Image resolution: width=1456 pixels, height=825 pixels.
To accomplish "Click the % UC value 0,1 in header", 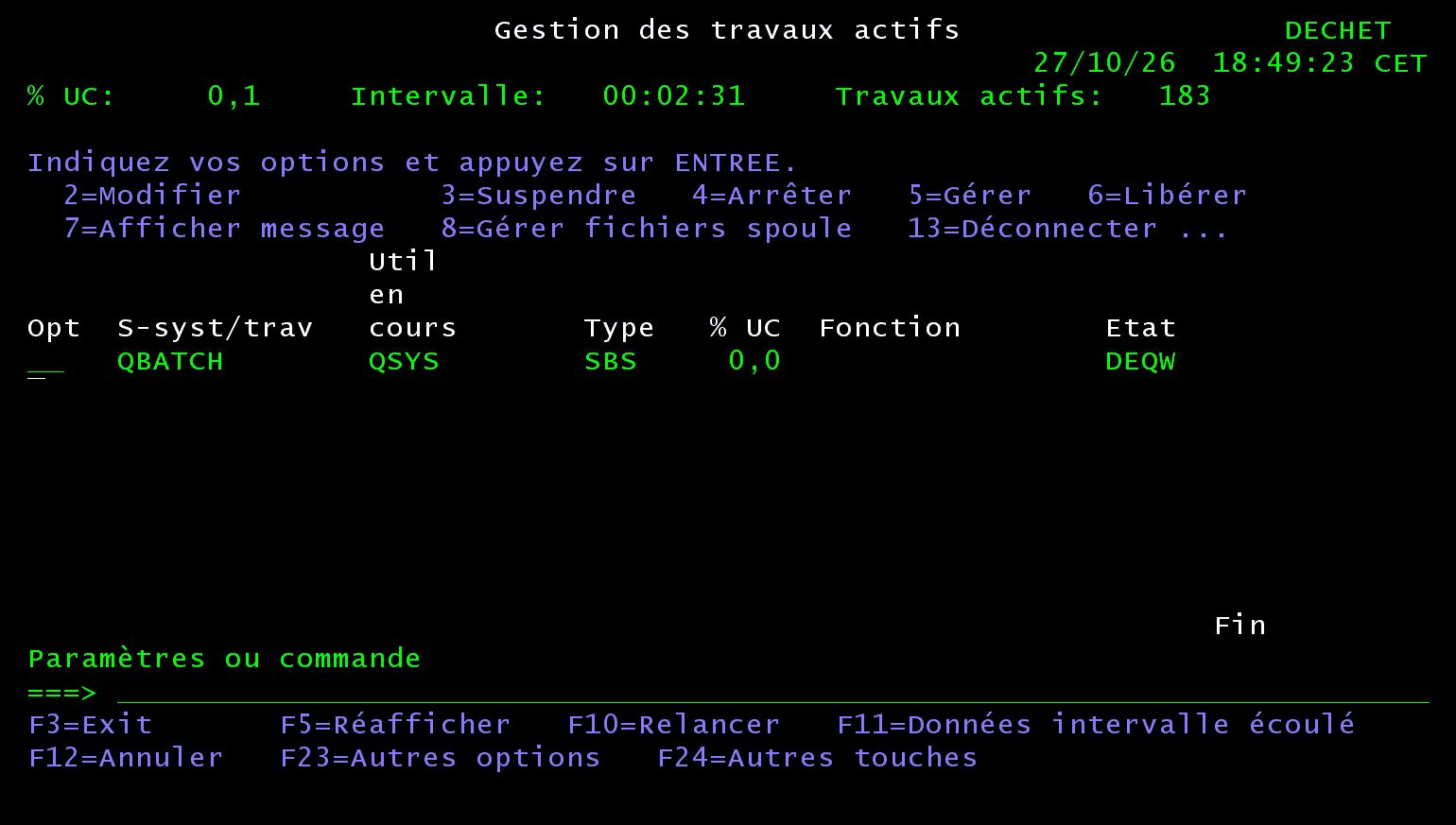I will pos(234,96).
